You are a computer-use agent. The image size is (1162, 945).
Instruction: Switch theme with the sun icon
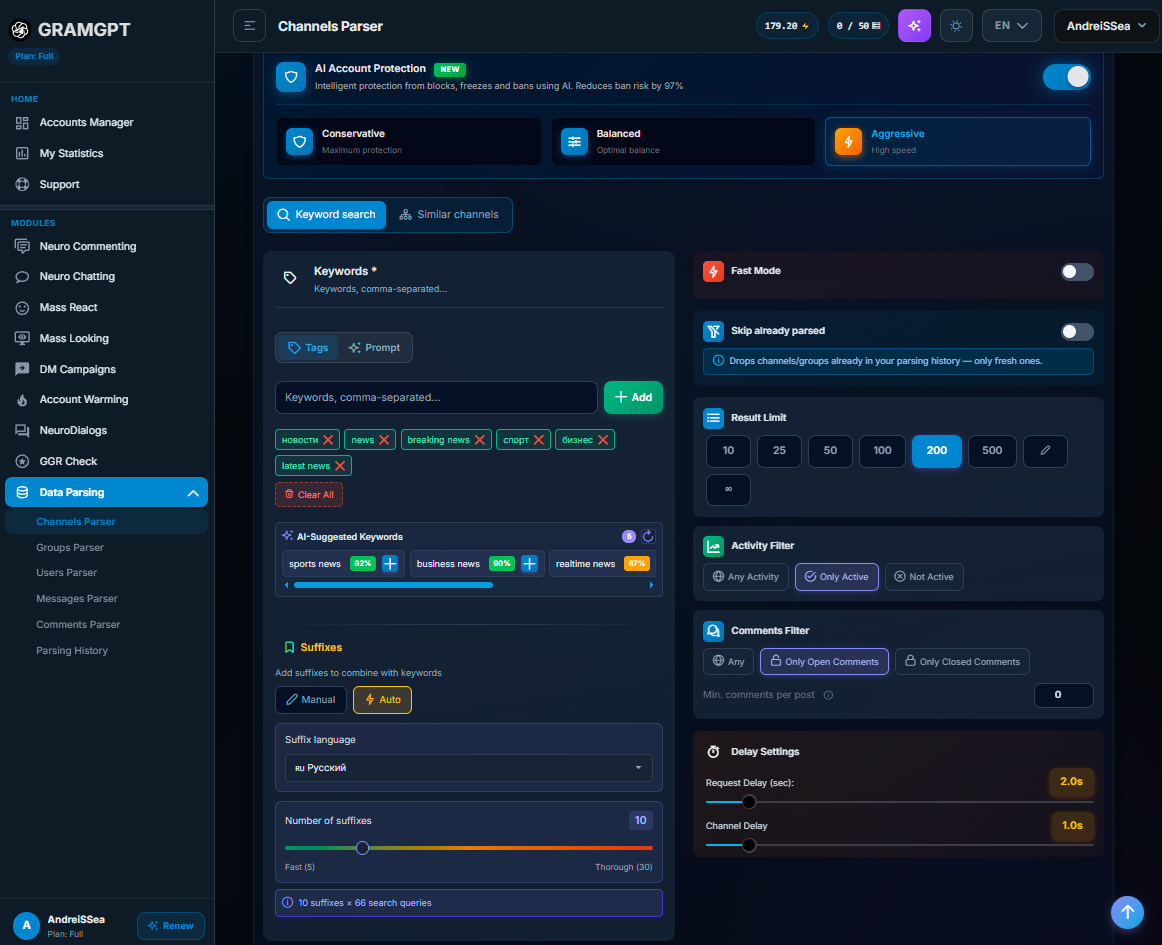(956, 26)
